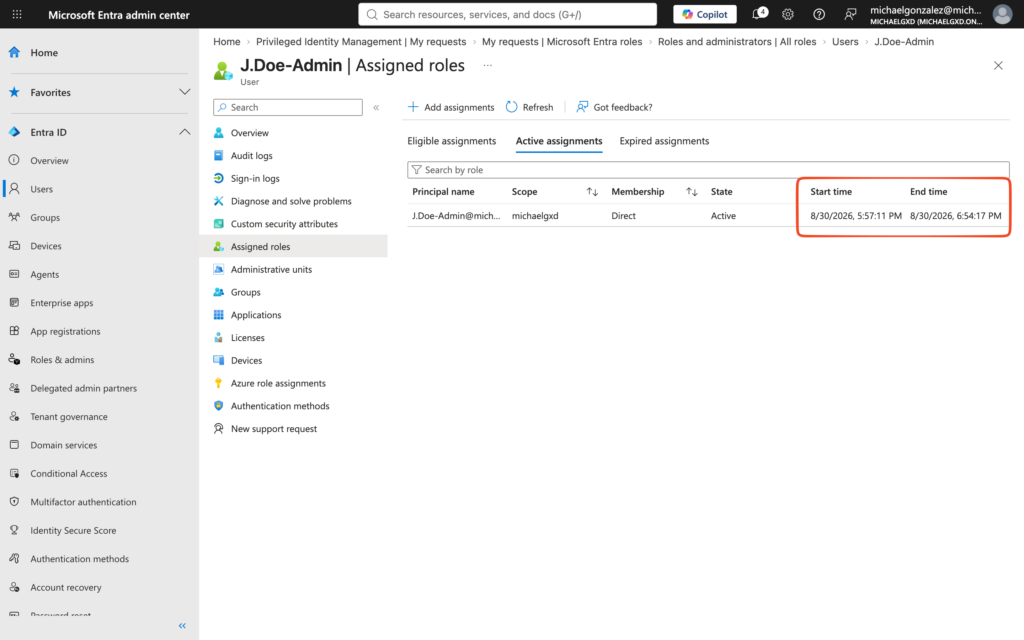Click Add assignments
1024x640 pixels.
pyautogui.click(x=451, y=107)
